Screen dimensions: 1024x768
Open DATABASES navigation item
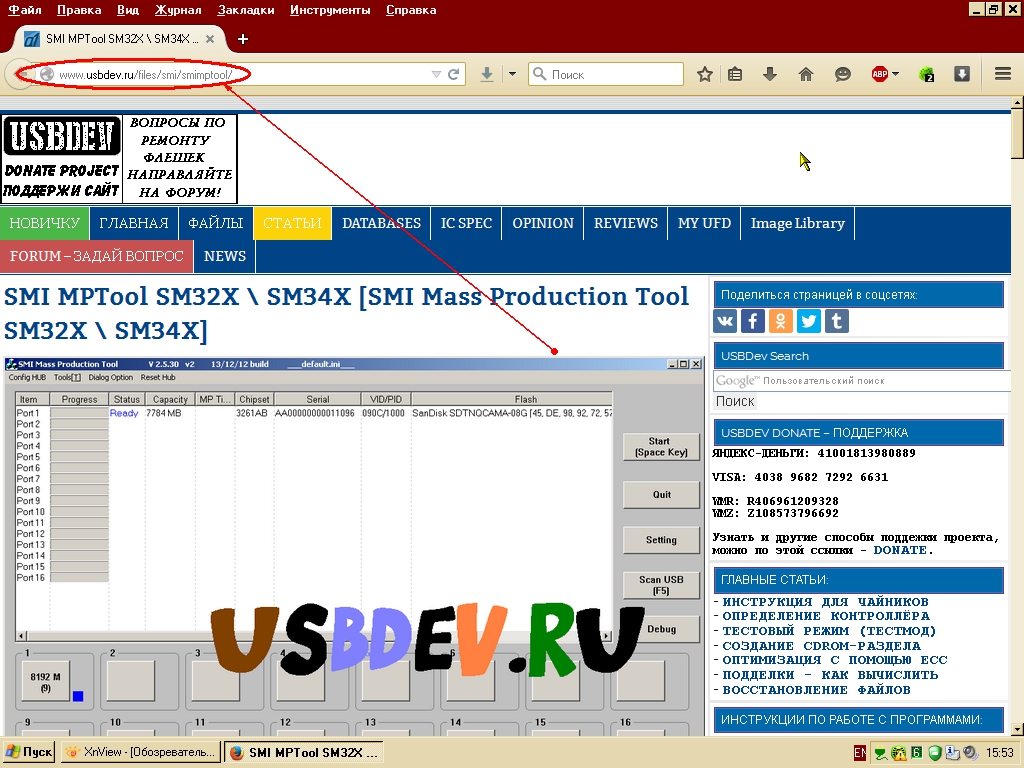click(x=381, y=223)
